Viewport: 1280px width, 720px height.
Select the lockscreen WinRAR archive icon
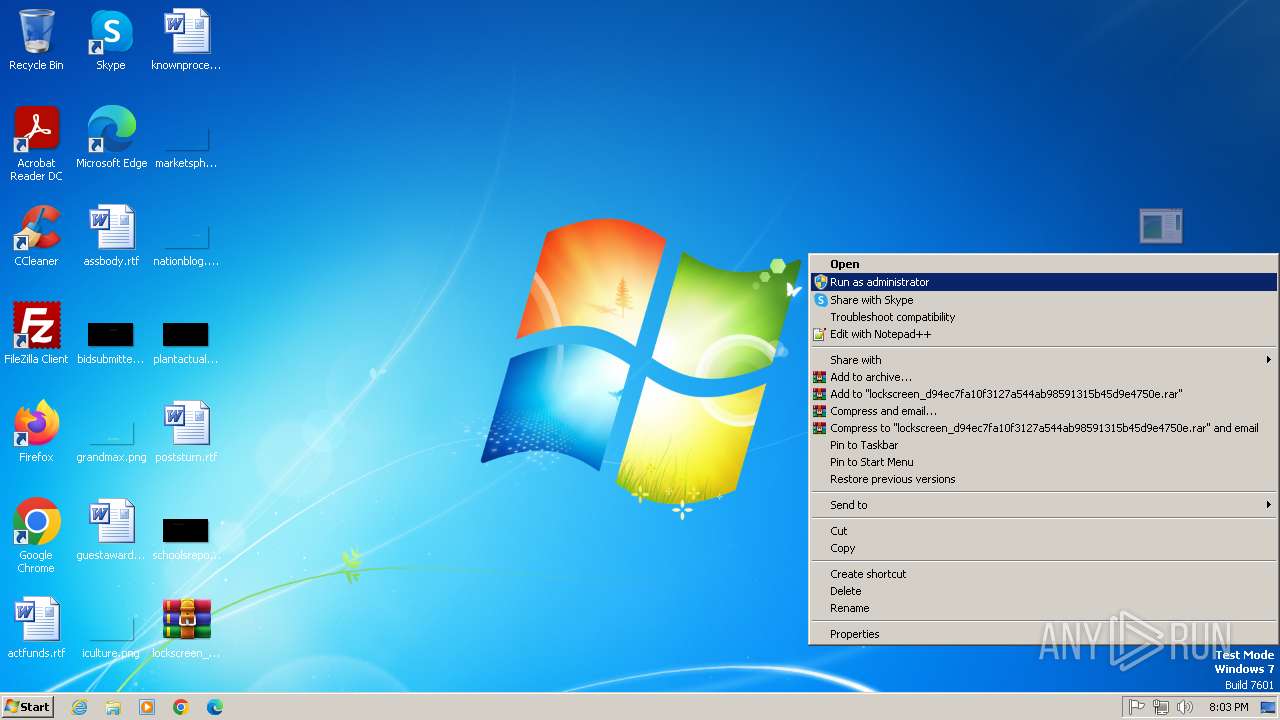click(x=186, y=627)
